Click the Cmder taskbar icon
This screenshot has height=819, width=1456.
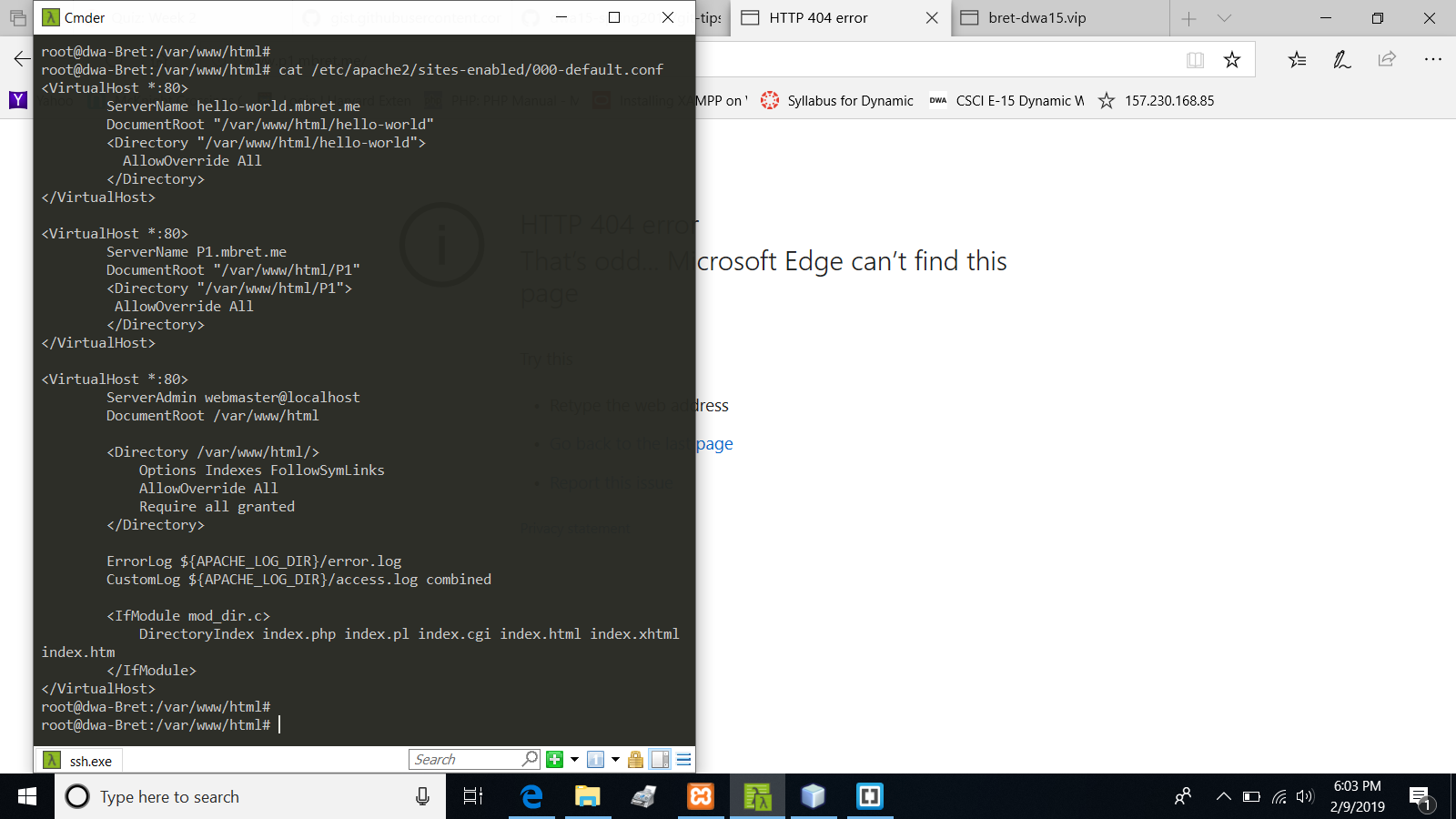point(757,796)
